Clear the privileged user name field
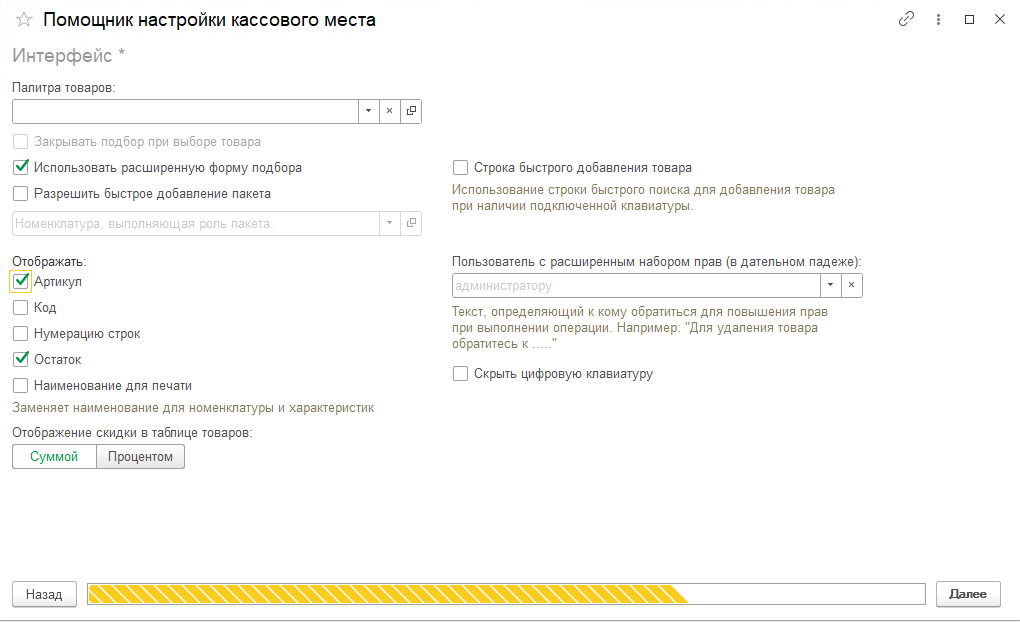The height and width of the screenshot is (622, 1020). [852, 286]
